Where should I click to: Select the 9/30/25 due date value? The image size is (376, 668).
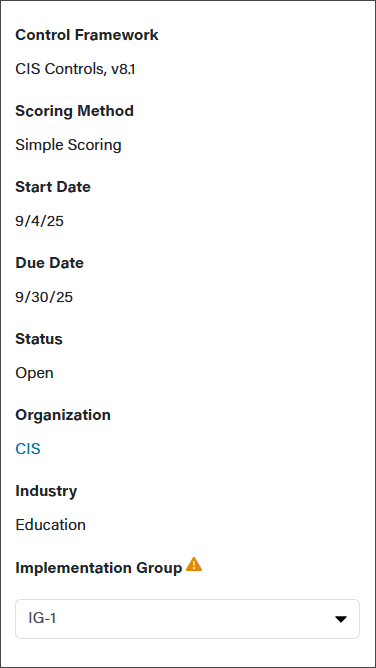(x=44, y=297)
